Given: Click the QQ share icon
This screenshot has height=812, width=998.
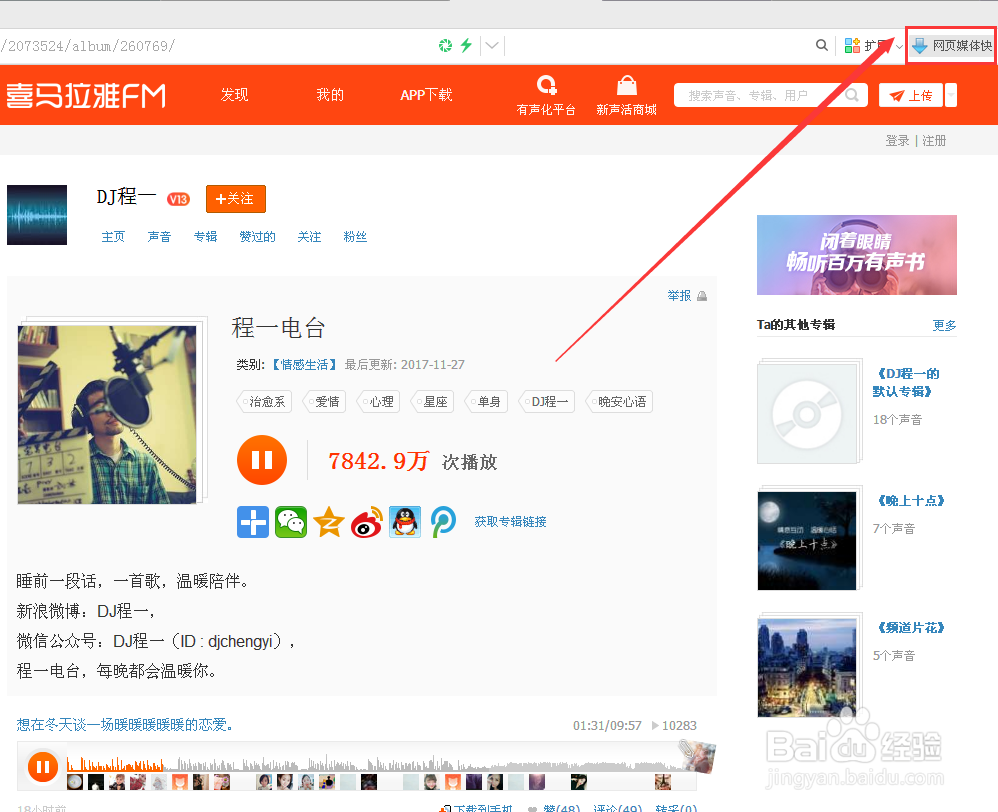Looking at the screenshot, I should click(405, 521).
